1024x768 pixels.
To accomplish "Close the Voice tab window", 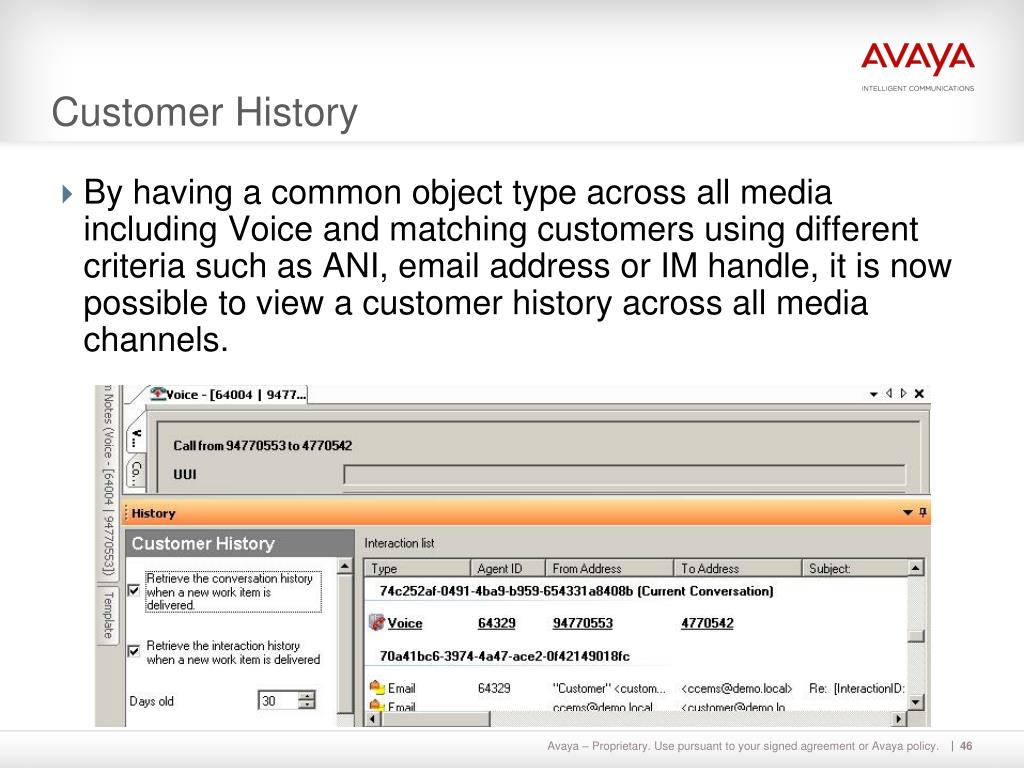I will 919,393.
